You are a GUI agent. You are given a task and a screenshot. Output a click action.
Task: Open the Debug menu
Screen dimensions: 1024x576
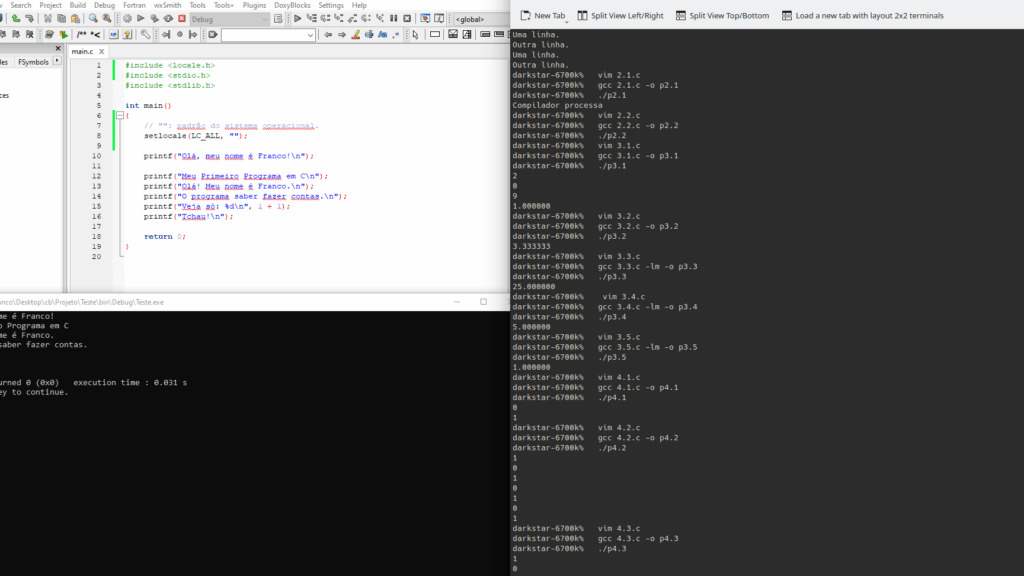point(104,5)
